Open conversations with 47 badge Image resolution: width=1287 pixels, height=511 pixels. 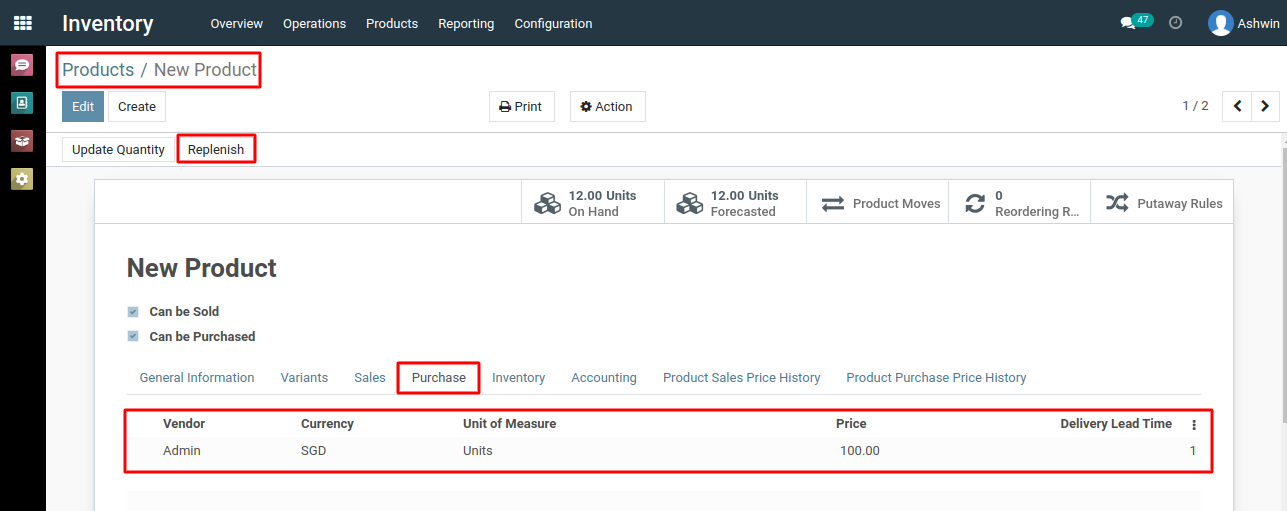point(1136,22)
